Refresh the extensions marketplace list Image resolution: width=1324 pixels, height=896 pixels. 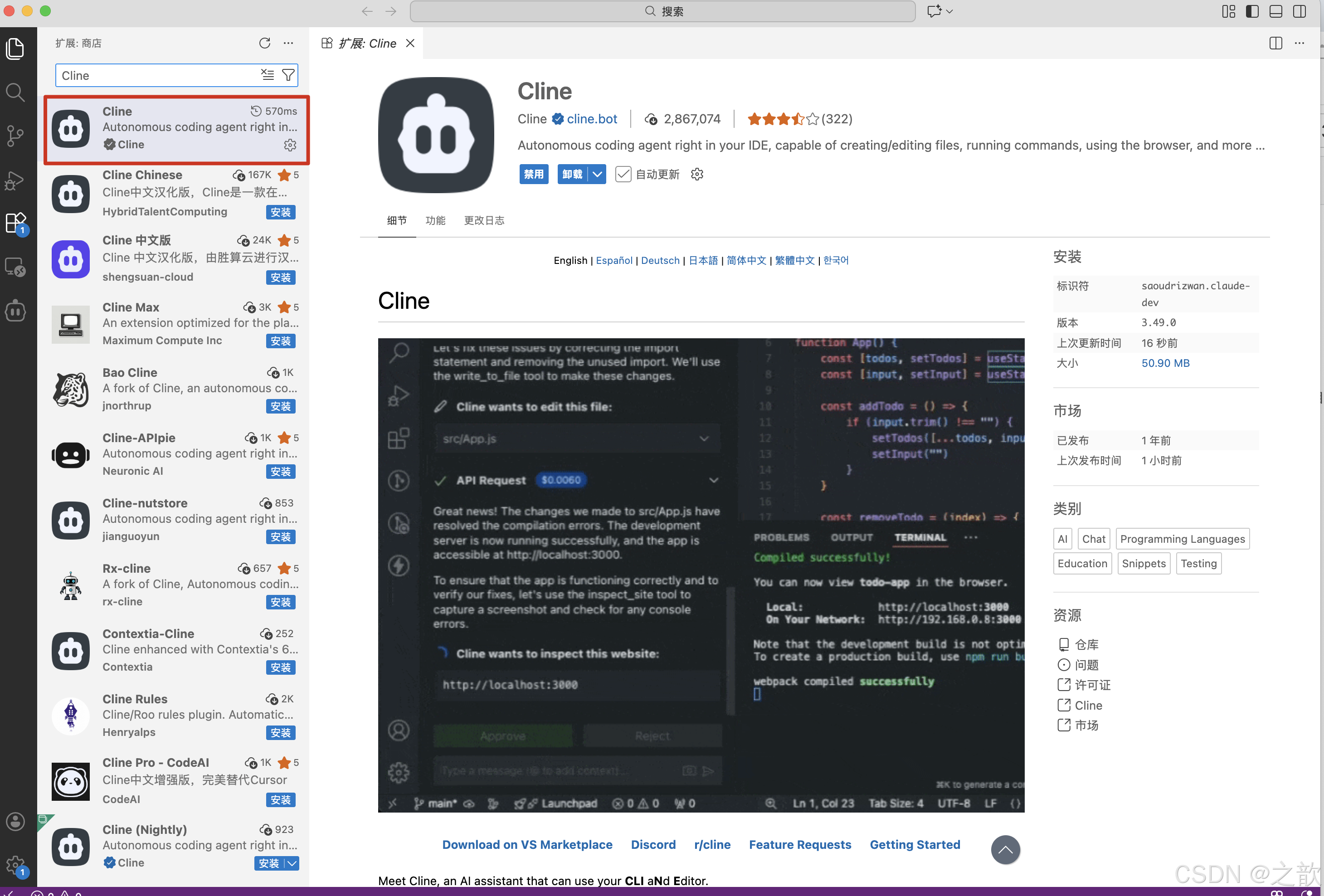(264, 43)
